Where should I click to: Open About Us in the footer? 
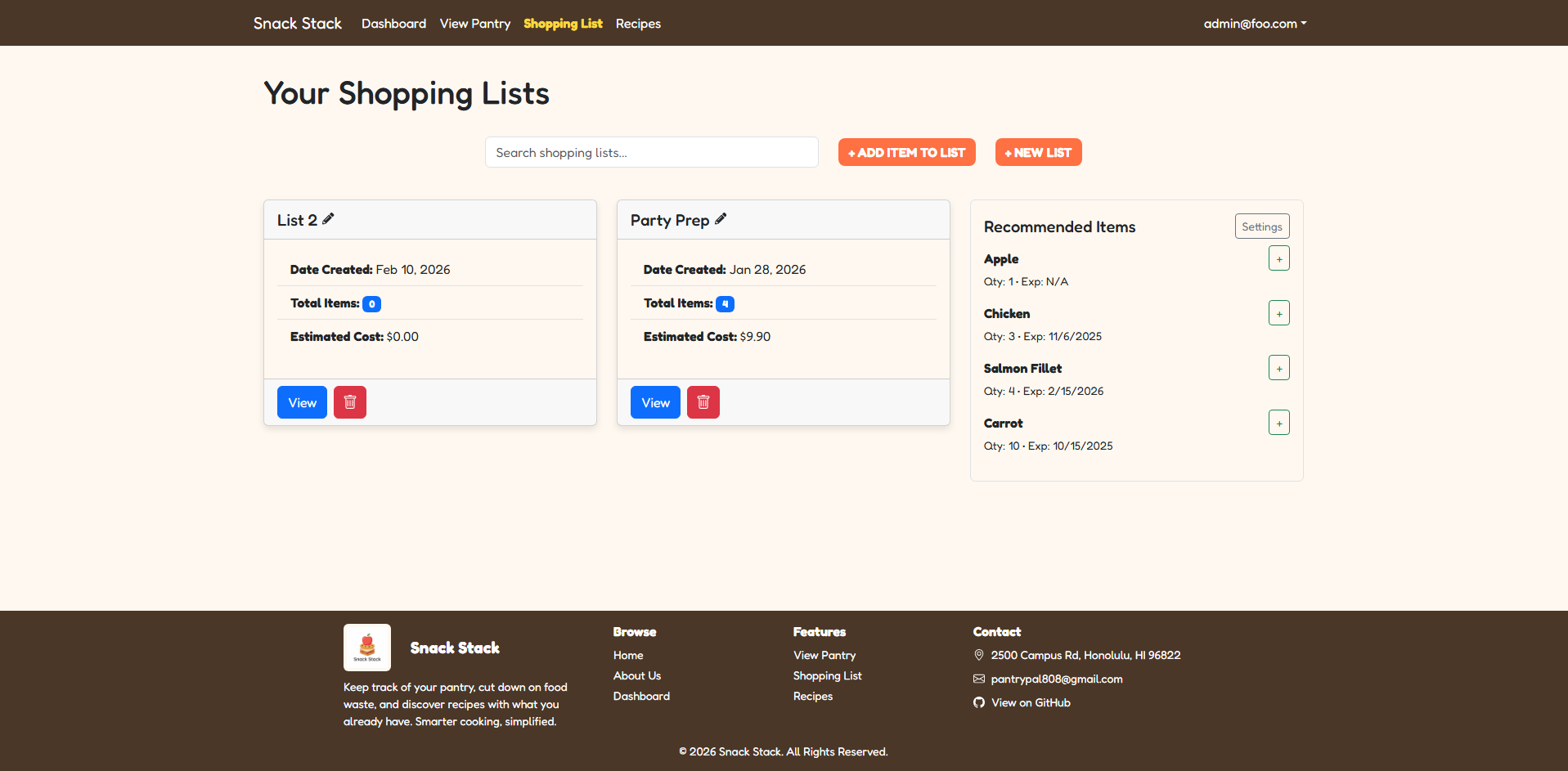point(636,675)
